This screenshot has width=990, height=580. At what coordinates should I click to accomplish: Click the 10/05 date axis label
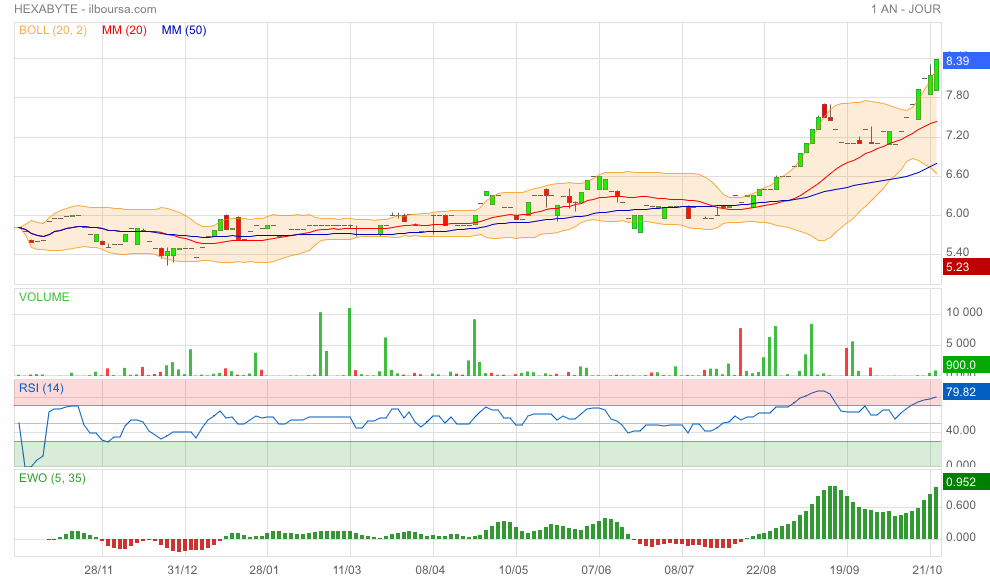coord(513,570)
